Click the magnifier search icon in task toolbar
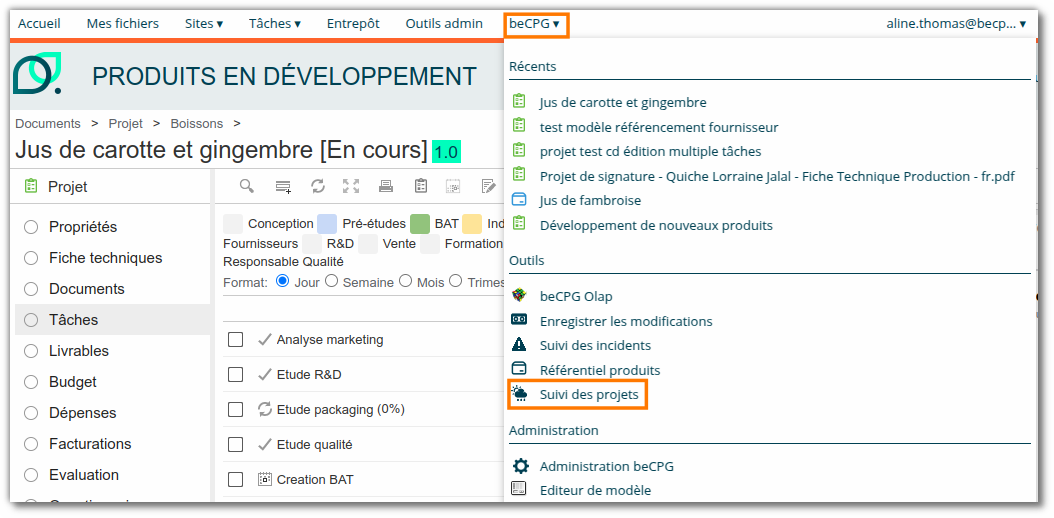The height and width of the screenshot is (518, 1054). (x=247, y=186)
